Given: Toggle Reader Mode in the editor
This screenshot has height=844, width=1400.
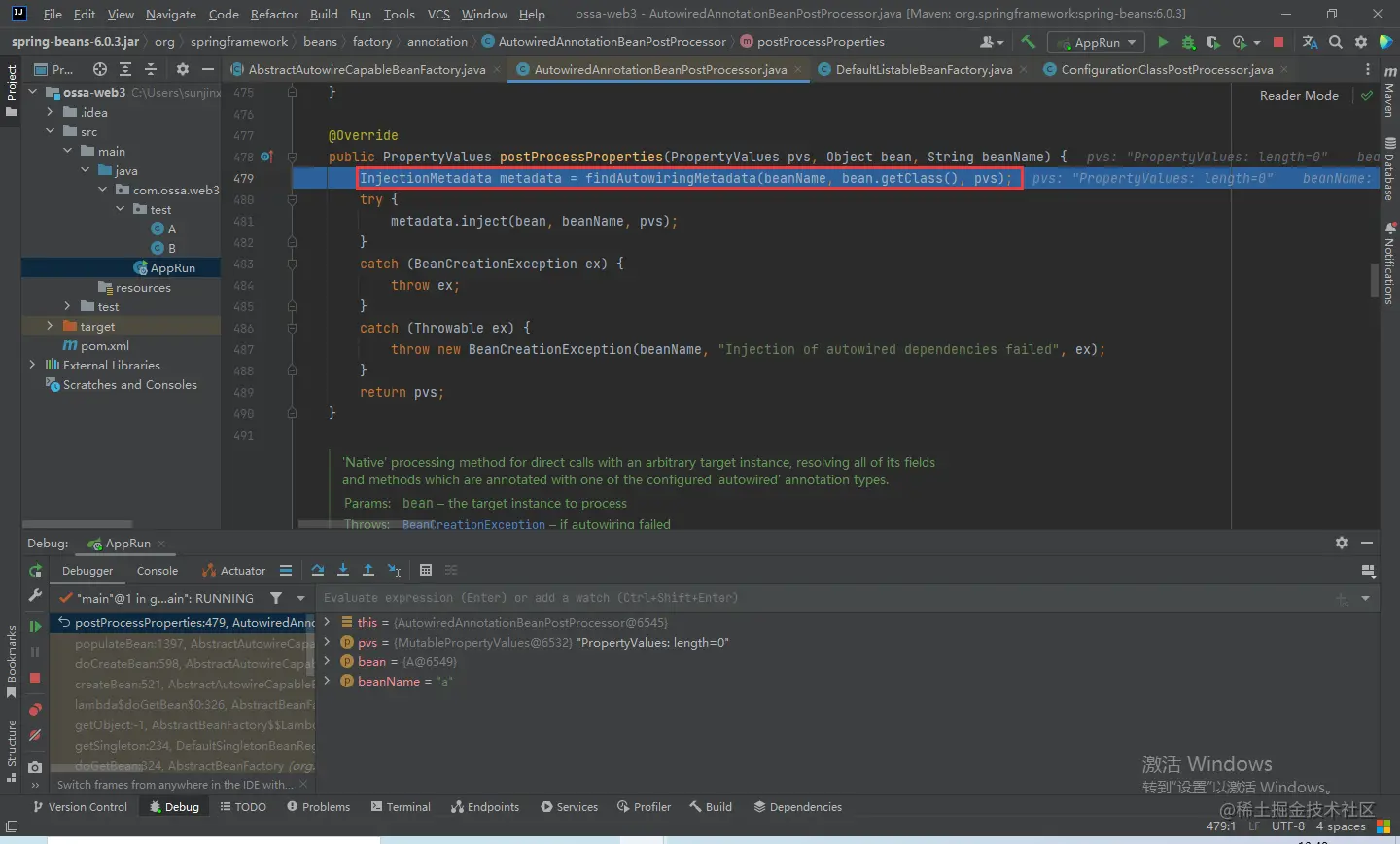Looking at the screenshot, I should pyautogui.click(x=1299, y=95).
